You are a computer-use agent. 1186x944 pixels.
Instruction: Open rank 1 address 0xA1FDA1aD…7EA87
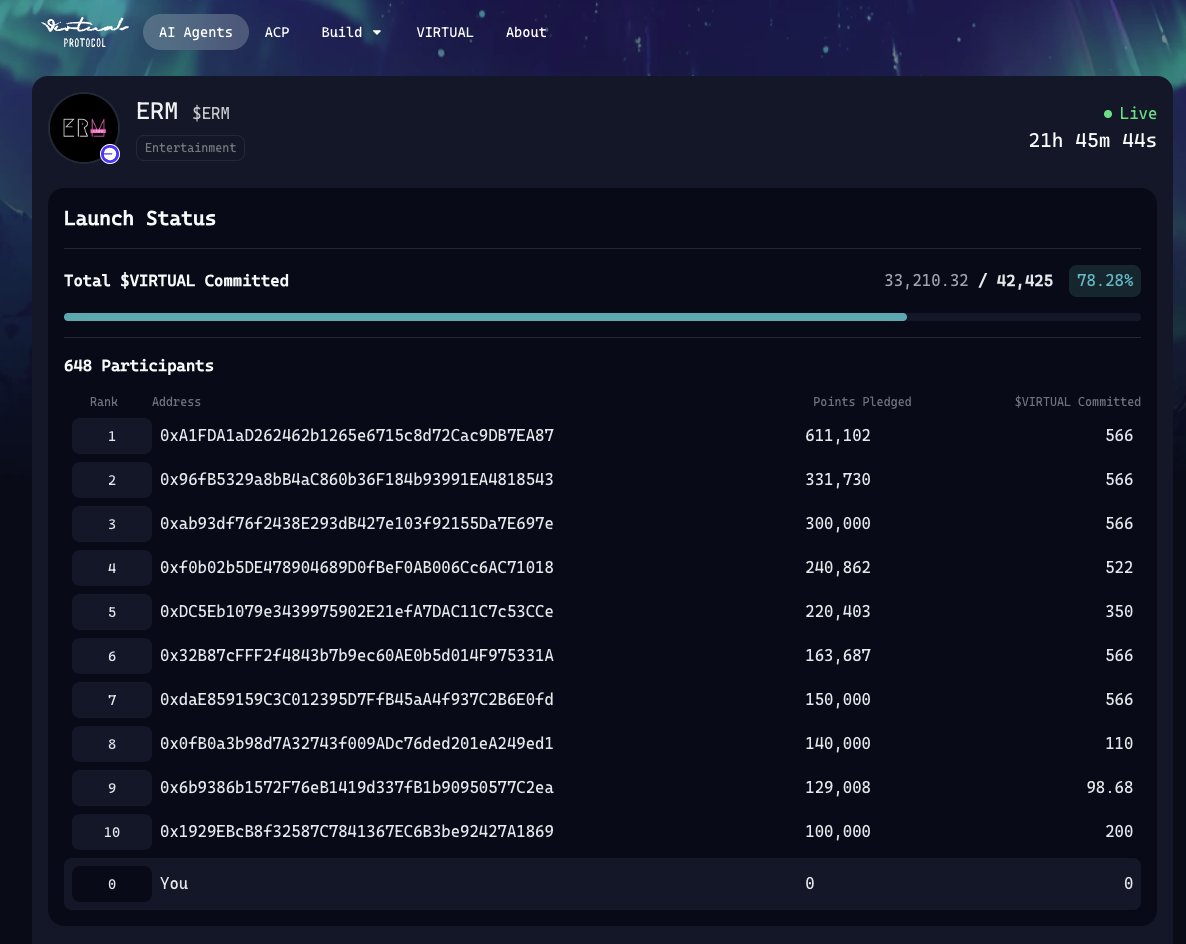click(357, 436)
